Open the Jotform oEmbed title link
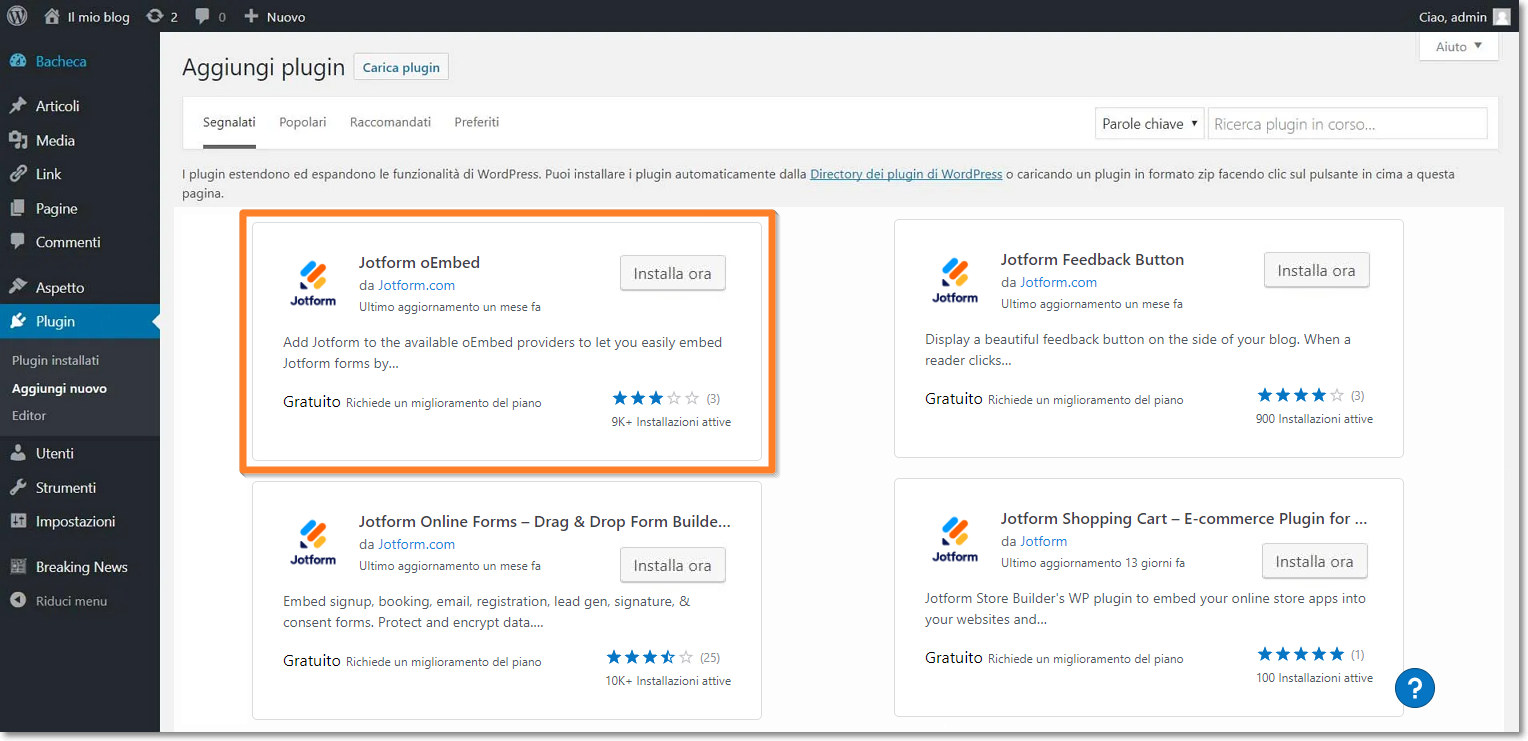 click(419, 263)
